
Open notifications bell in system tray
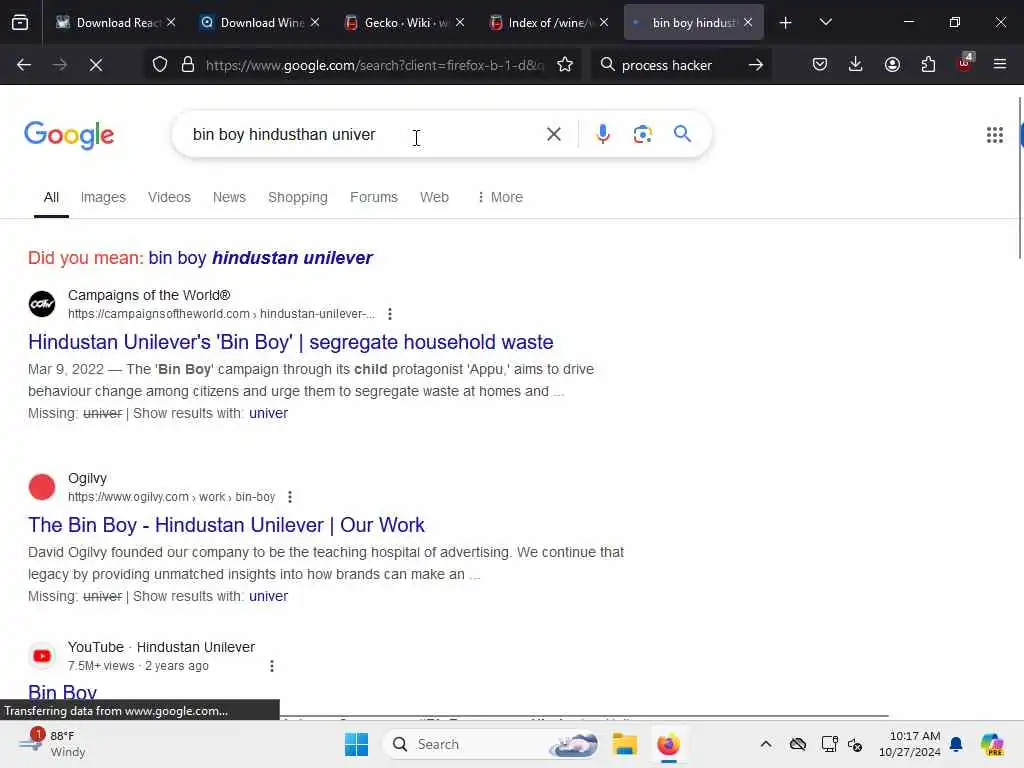click(x=956, y=744)
